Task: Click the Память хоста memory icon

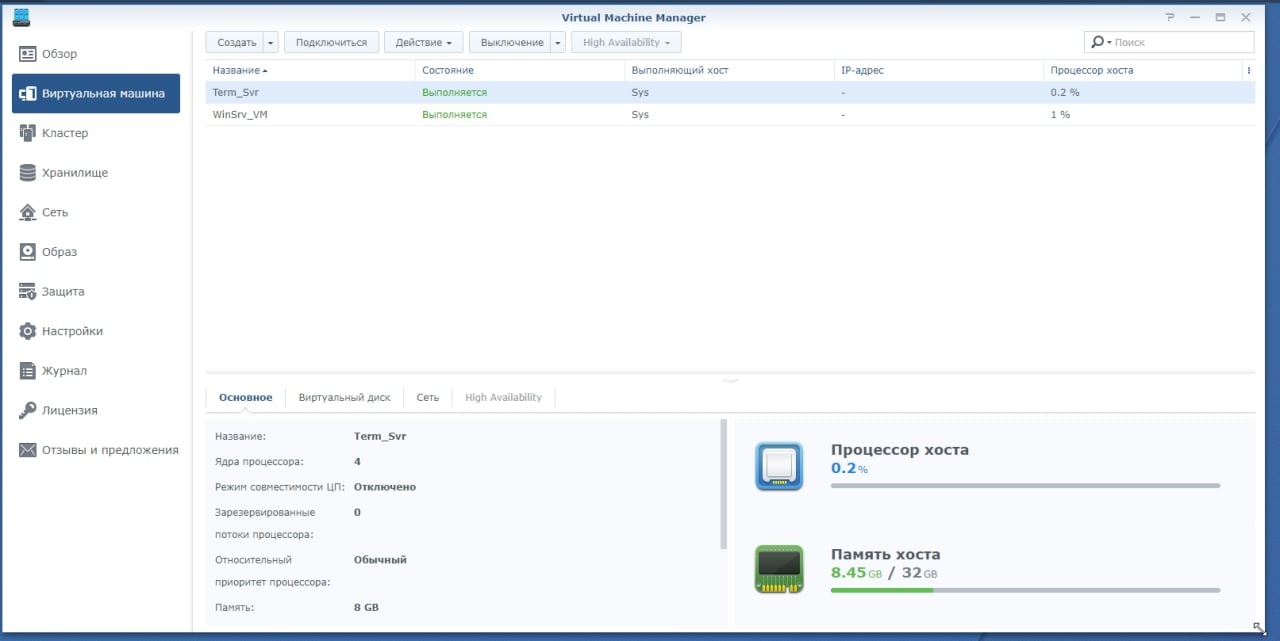Action: point(779,569)
